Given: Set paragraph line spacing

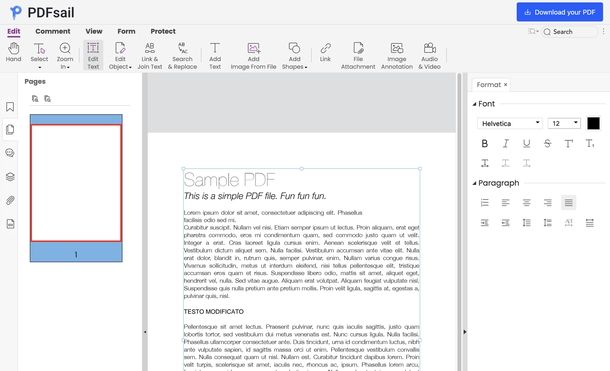Looking at the screenshot, I should (526, 222).
